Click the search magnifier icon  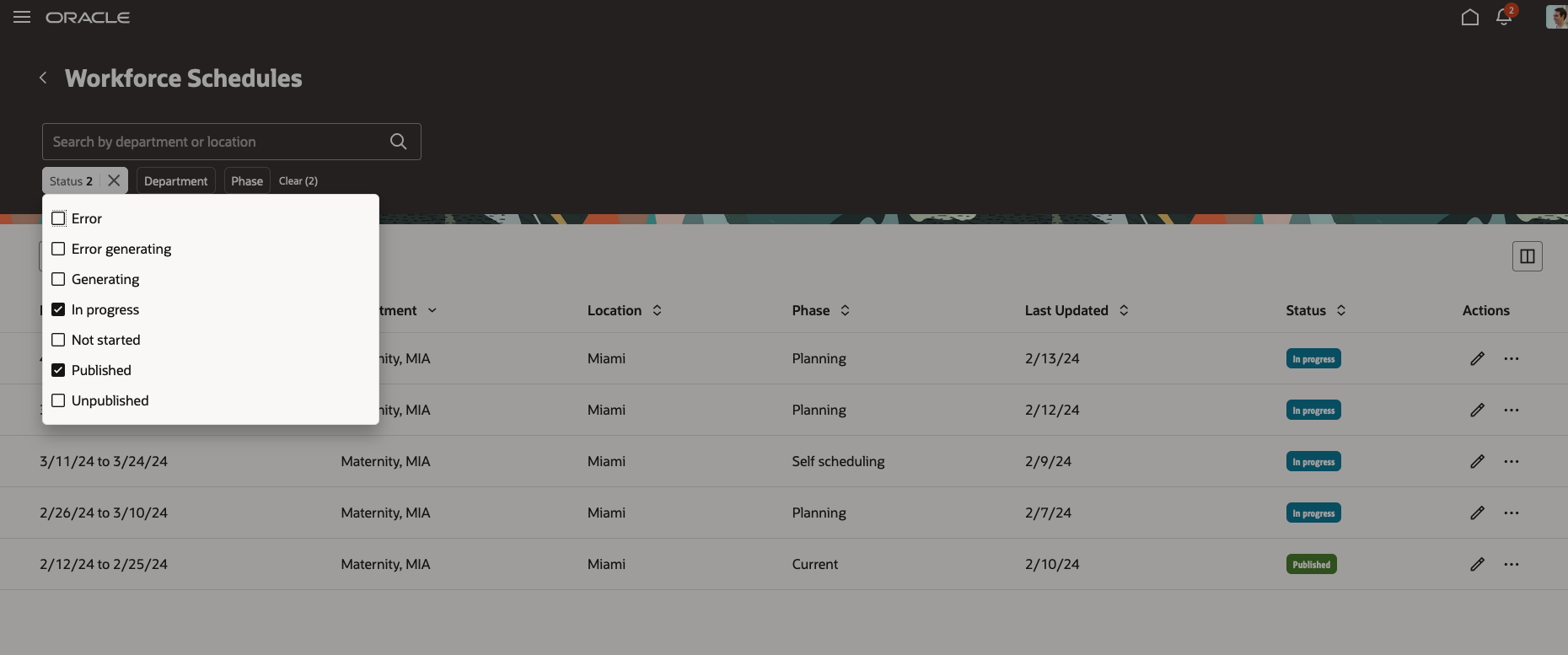399,142
